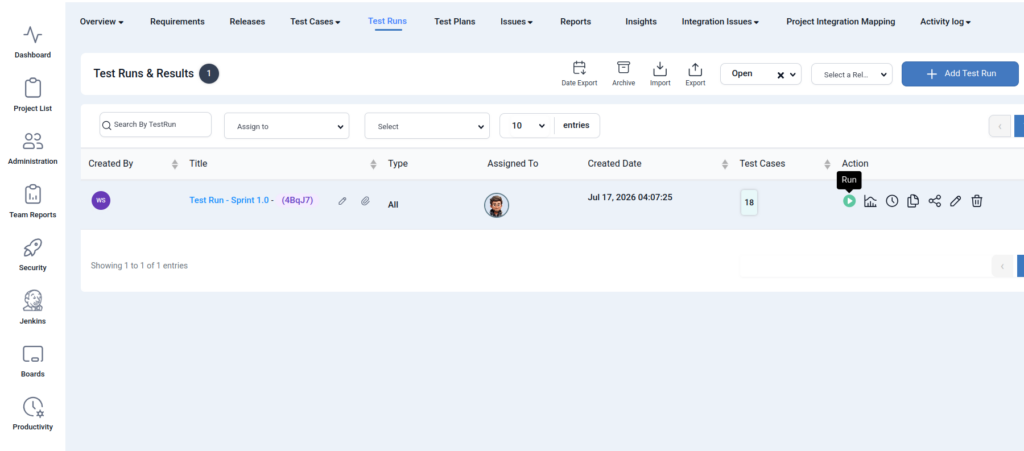The height and width of the screenshot is (451, 1024).
Task: Open Productivity from the sidebar
Action: pos(33,414)
